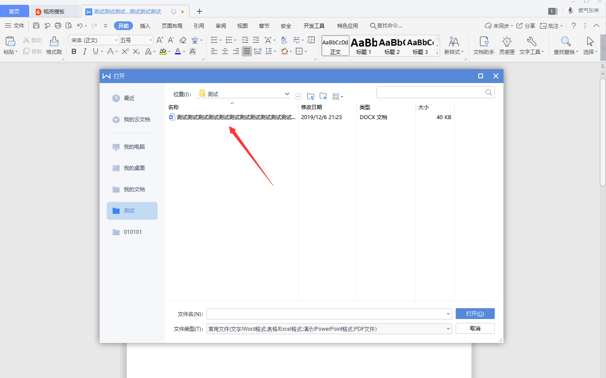The image size is (606, 378).
Task: Click the 打开(O) button
Action: [x=475, y=313]
